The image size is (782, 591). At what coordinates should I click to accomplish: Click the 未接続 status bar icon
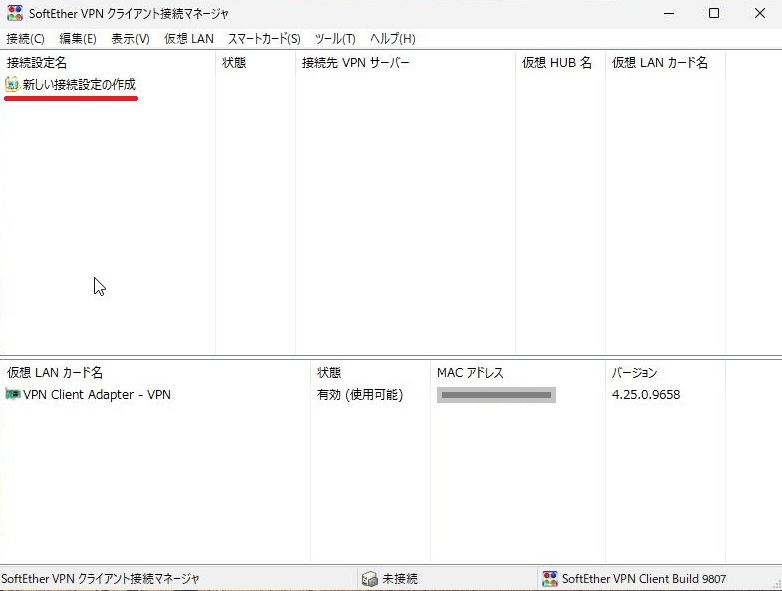(370, 579)
